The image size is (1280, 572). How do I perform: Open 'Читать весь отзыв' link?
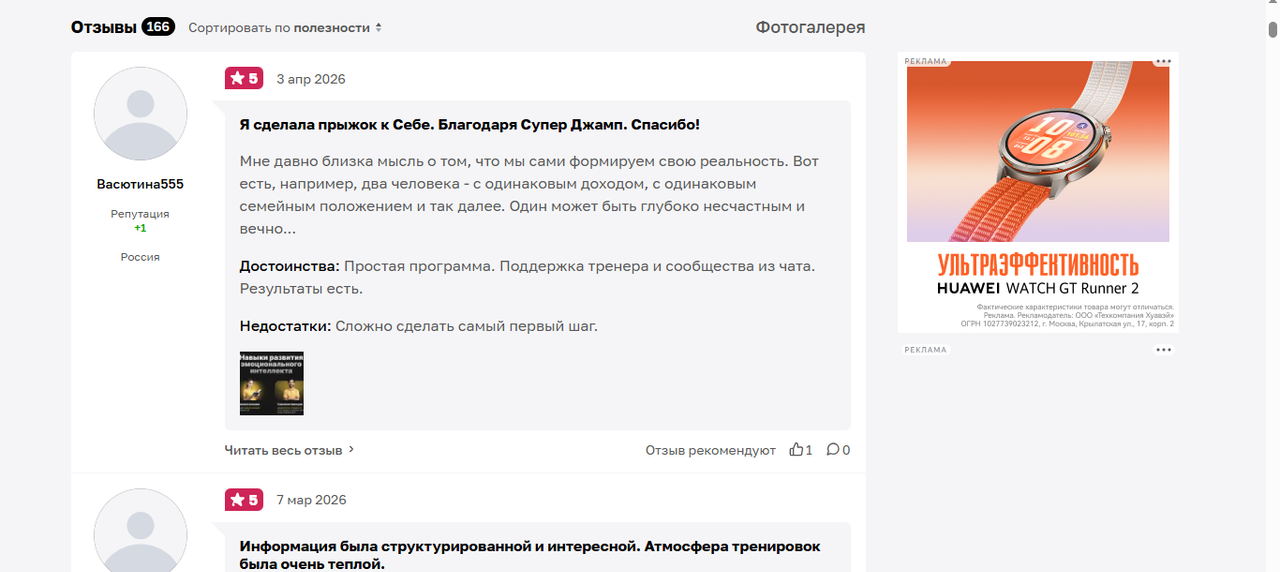[x=283, y=450]
